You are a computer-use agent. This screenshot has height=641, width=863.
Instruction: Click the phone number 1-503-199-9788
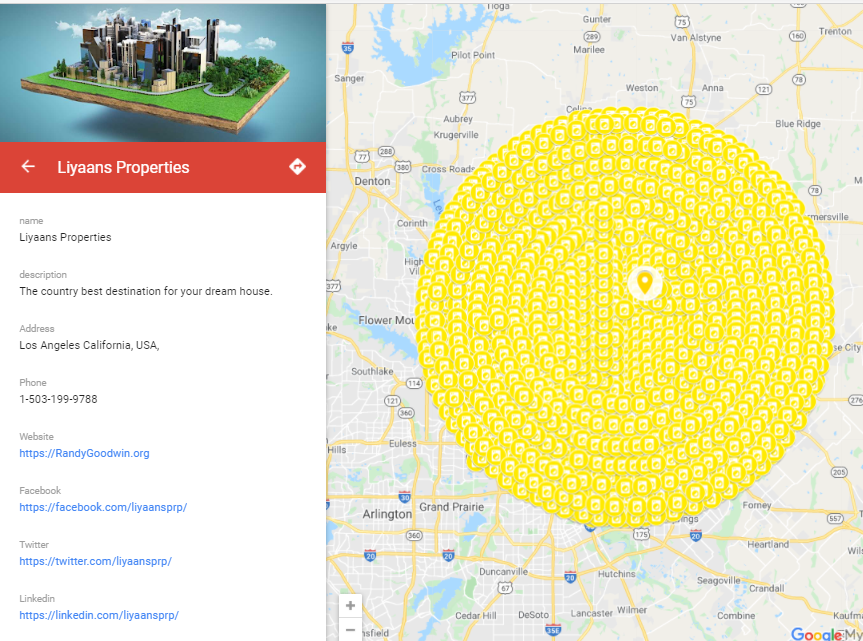coord(58,399)
